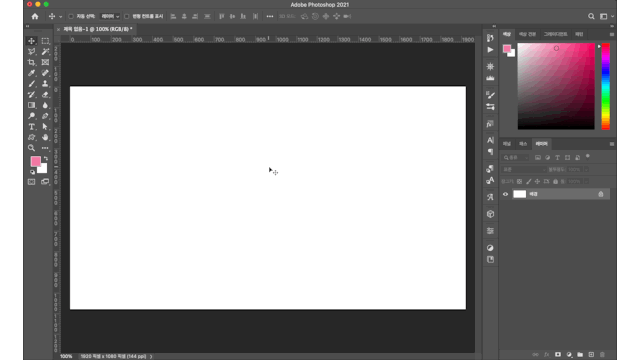Select the Background layer thumbnail
The width and height of the screenshot is (640, 360).
pyautogui.click(x=520, y=194)
